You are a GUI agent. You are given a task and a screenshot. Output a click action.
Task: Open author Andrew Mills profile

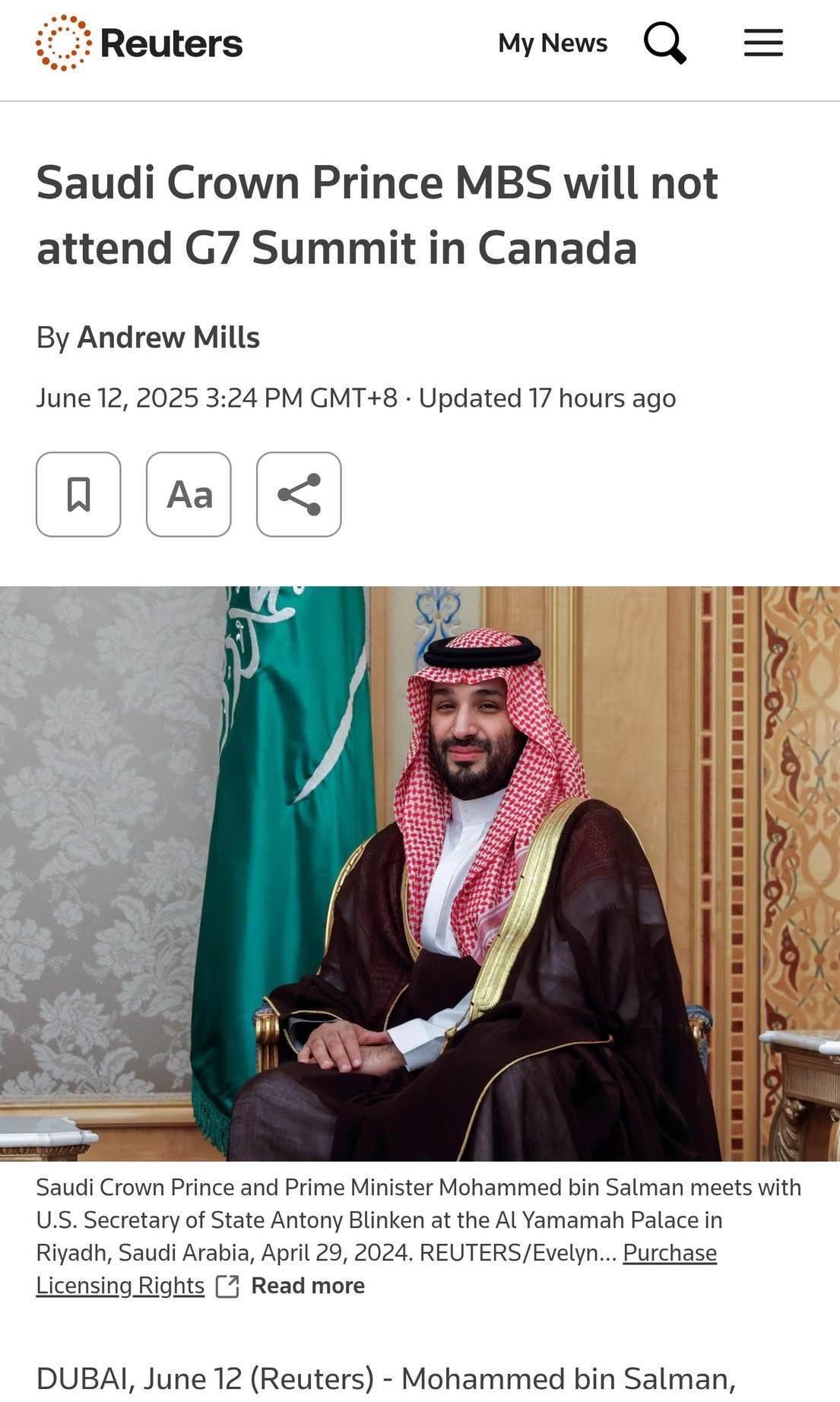(x=169, y=337)
